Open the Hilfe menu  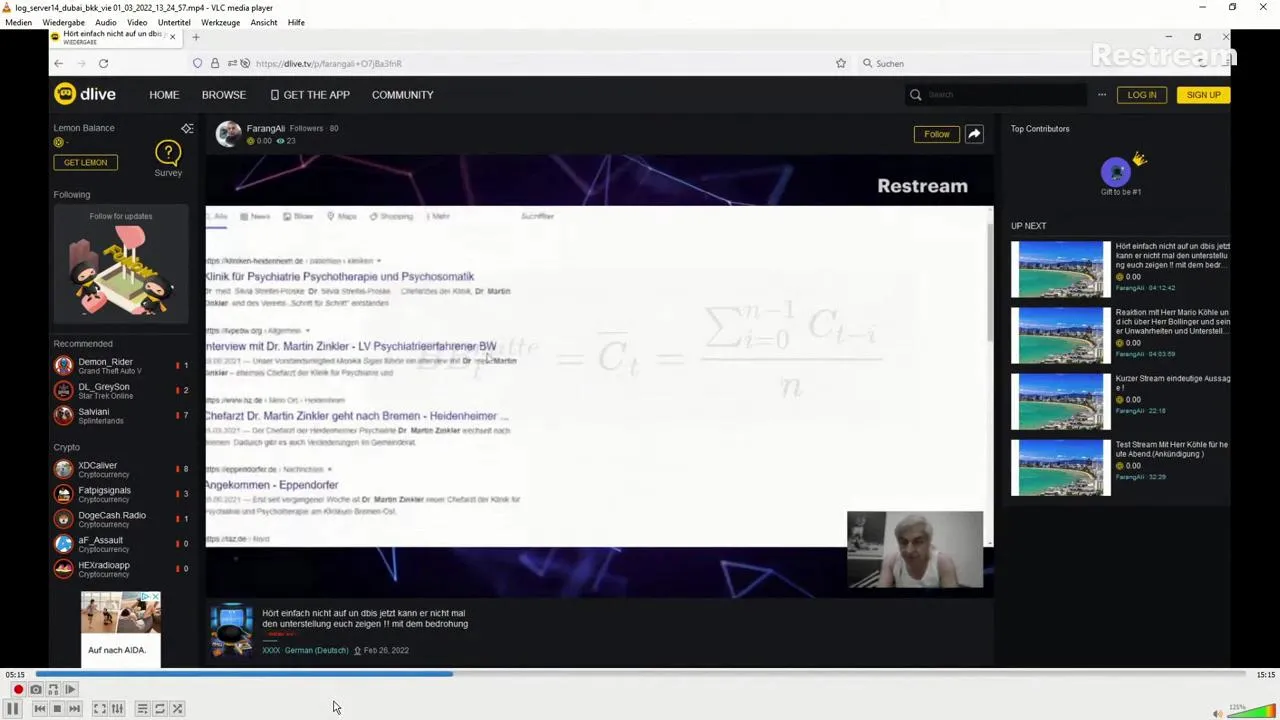tap(296, 22)
